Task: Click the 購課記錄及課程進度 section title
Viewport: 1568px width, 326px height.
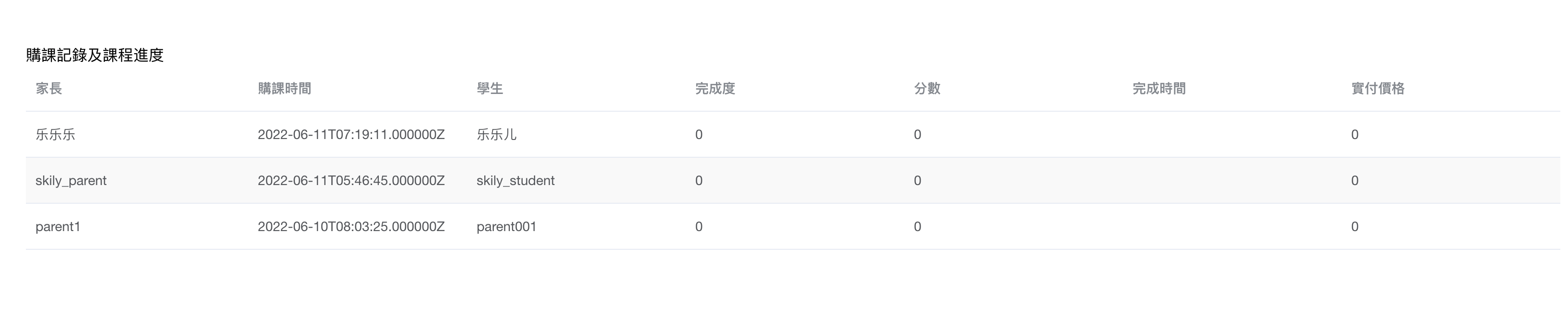Action: tap(95, 55)
